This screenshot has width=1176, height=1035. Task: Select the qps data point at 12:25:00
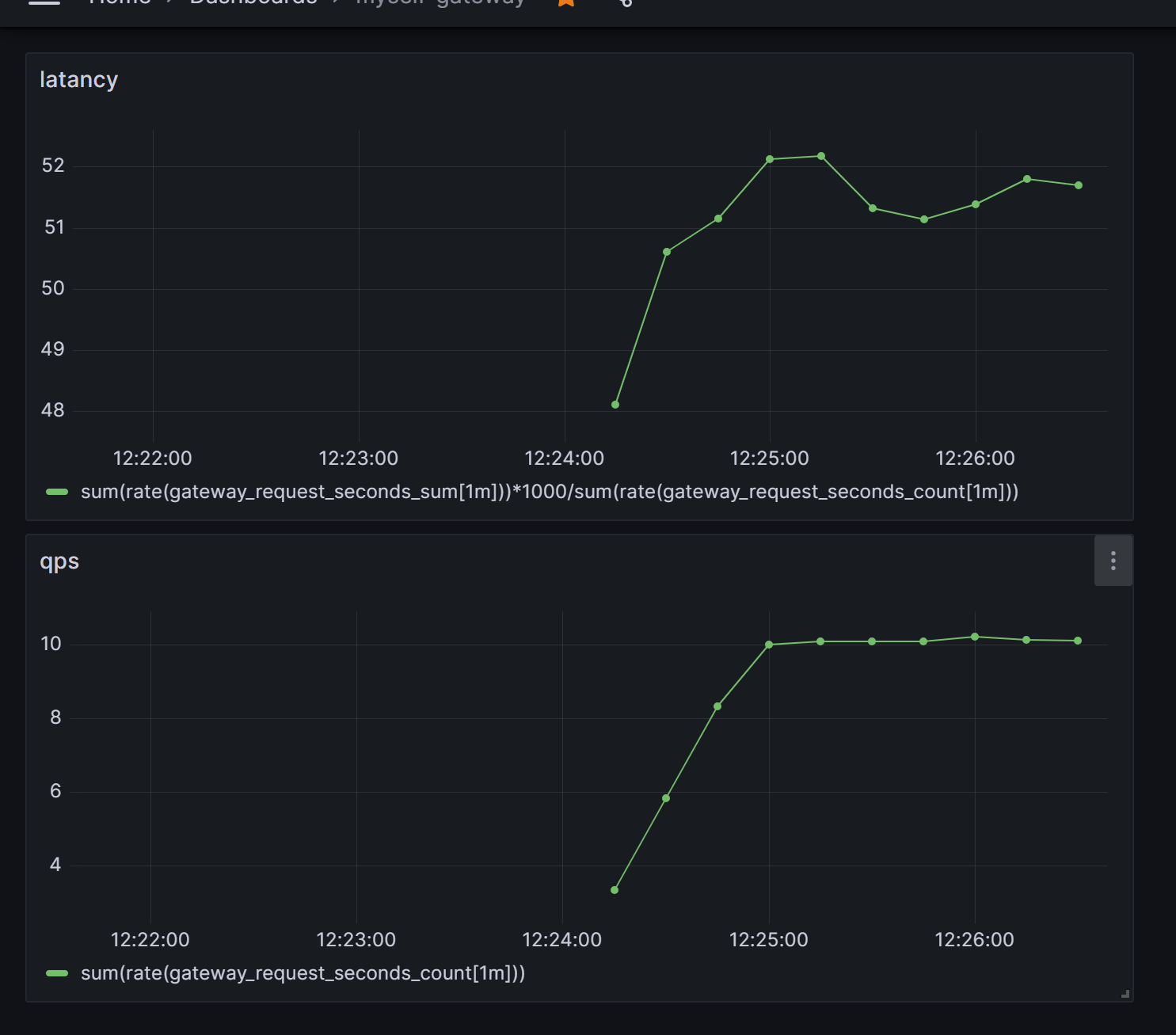pyautogui.click(x=769, y=645)
